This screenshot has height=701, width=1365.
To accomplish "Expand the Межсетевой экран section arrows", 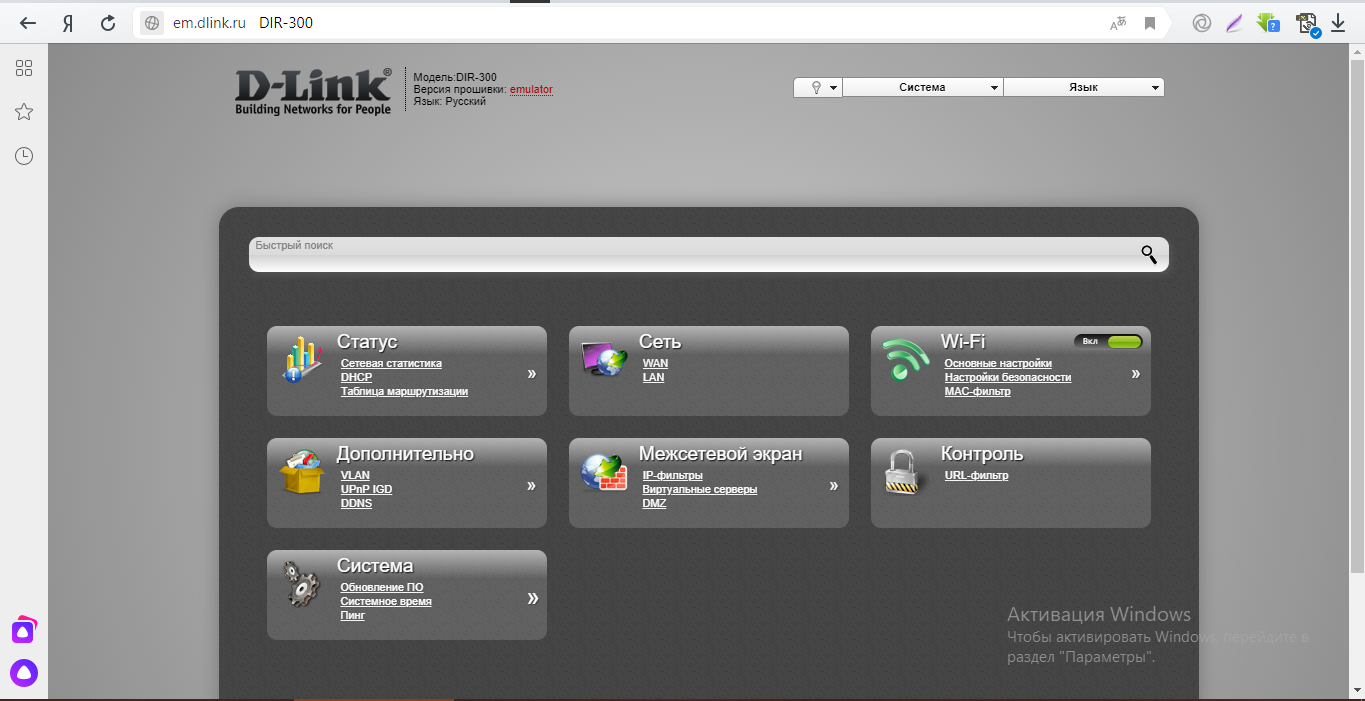I will [x=834, y=486].
